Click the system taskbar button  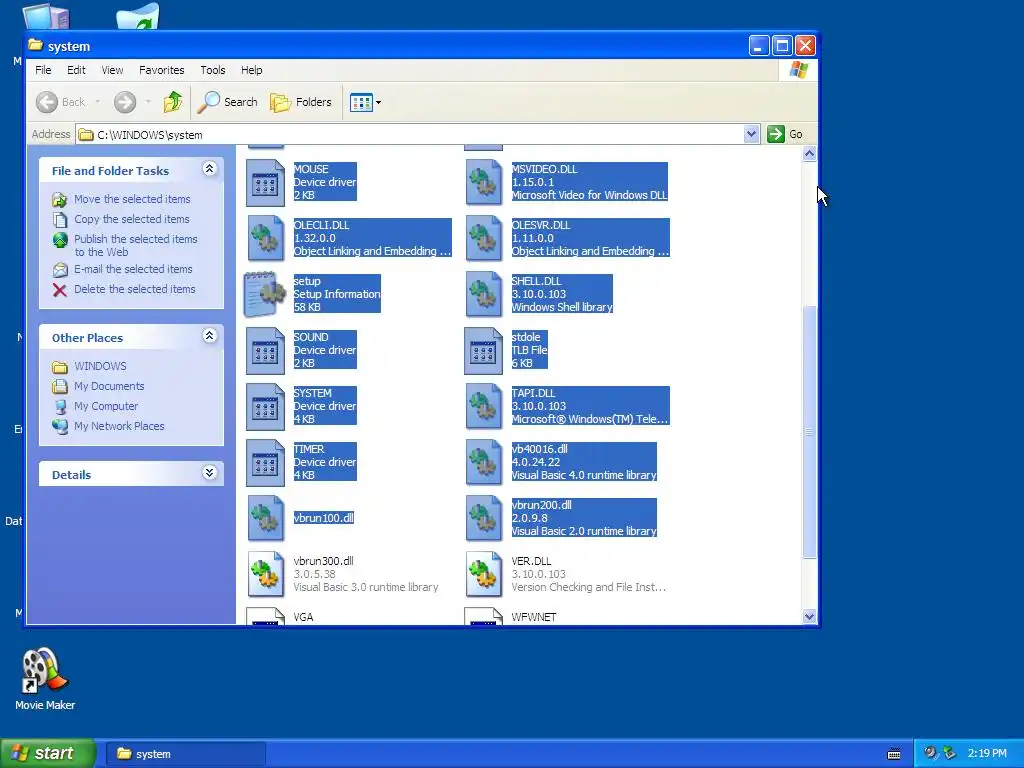point(185,754)
